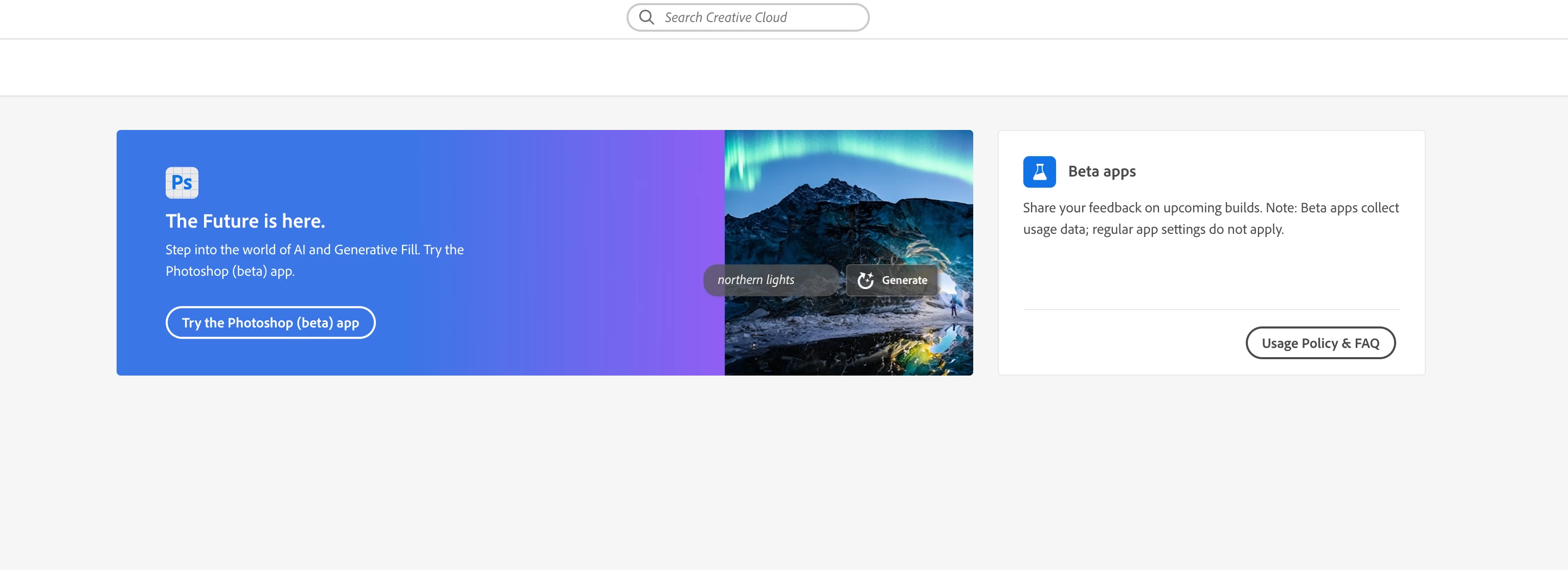Open Try the Photoshop (beta) app
Screen dimensions: 1568x570
coord(270,323)
